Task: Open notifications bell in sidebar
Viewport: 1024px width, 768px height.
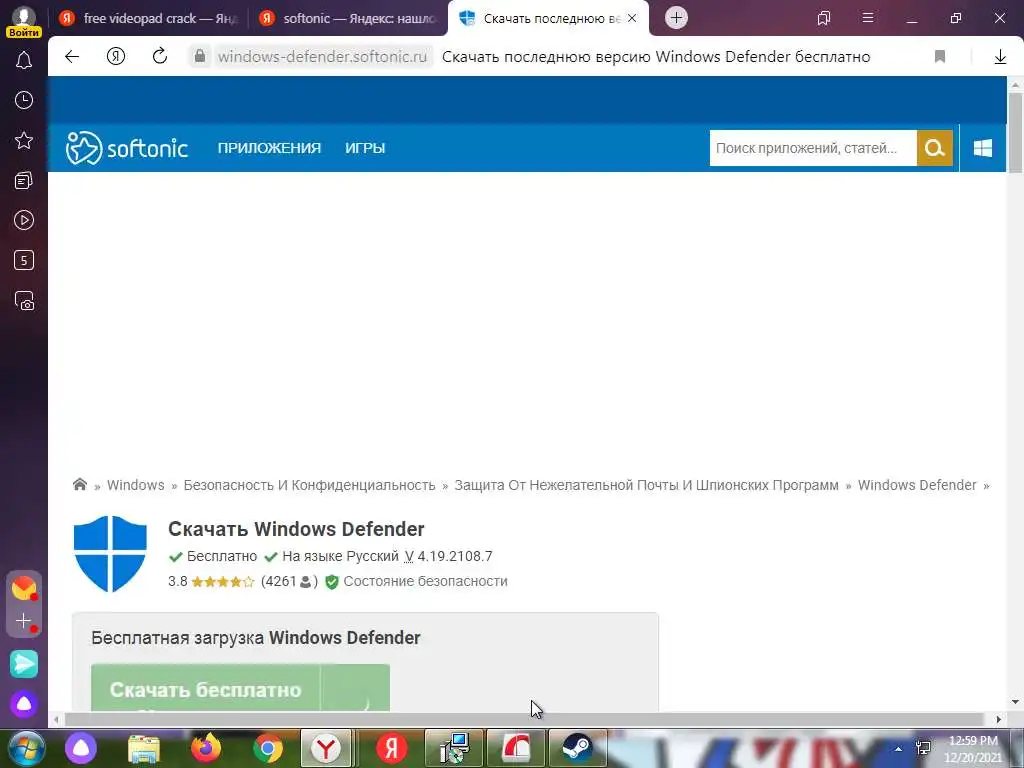Action: tap(24, 61)
